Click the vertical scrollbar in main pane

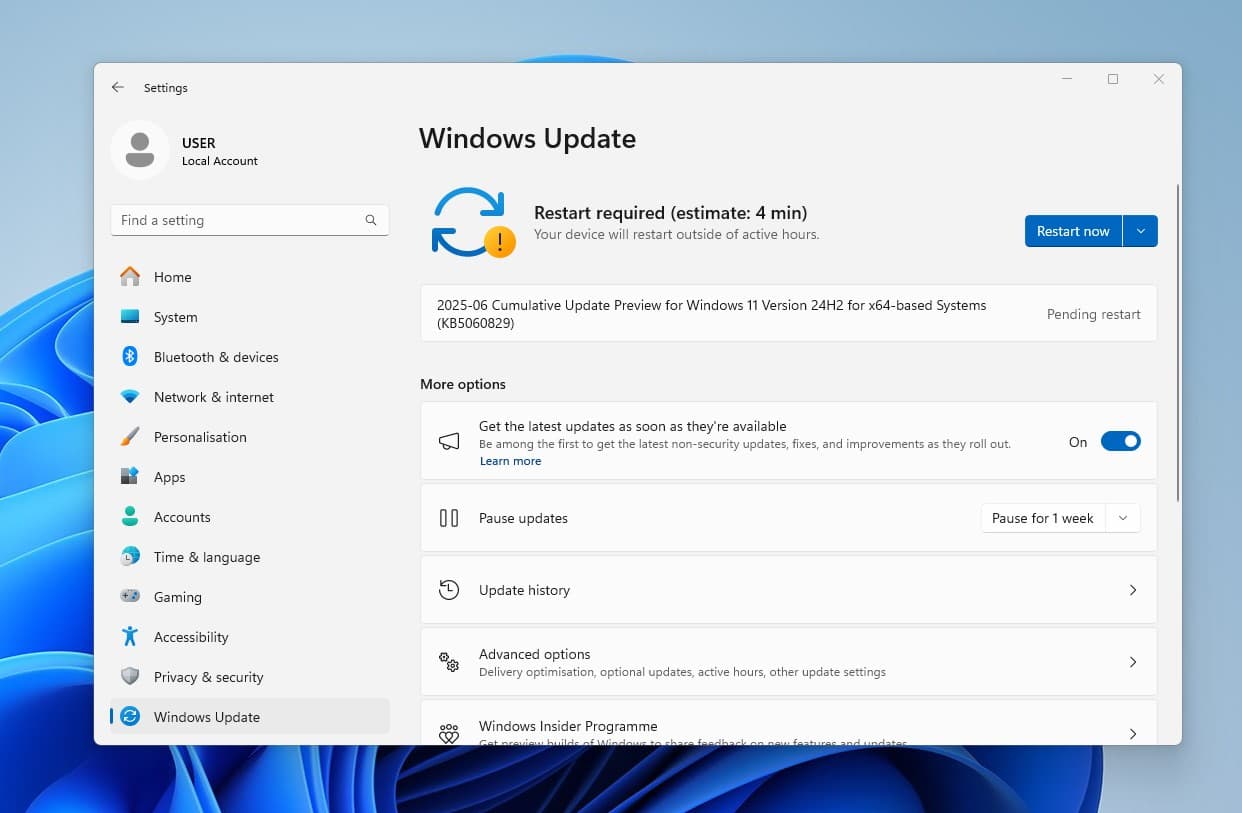[x=1178, y=342]
